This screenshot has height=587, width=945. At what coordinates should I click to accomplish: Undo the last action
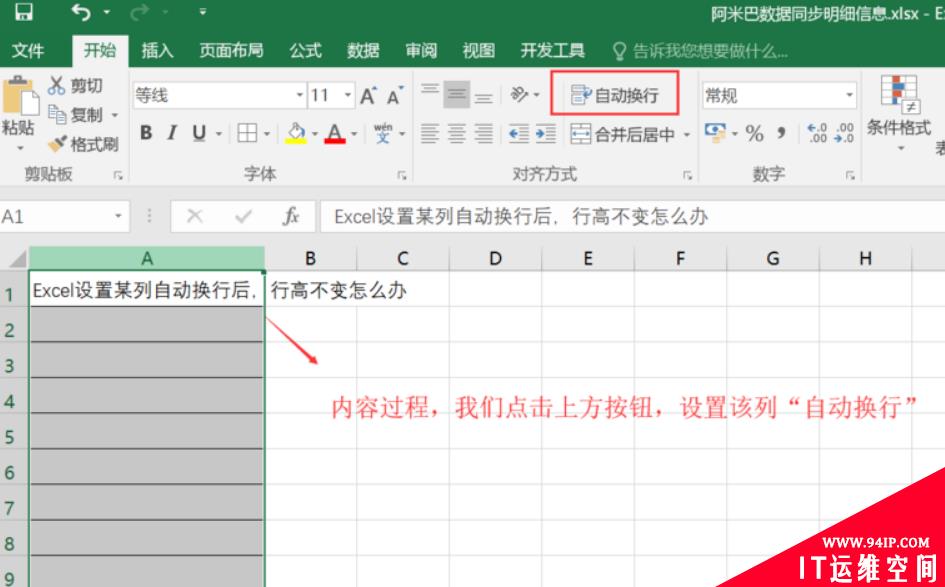coord(81,12)
